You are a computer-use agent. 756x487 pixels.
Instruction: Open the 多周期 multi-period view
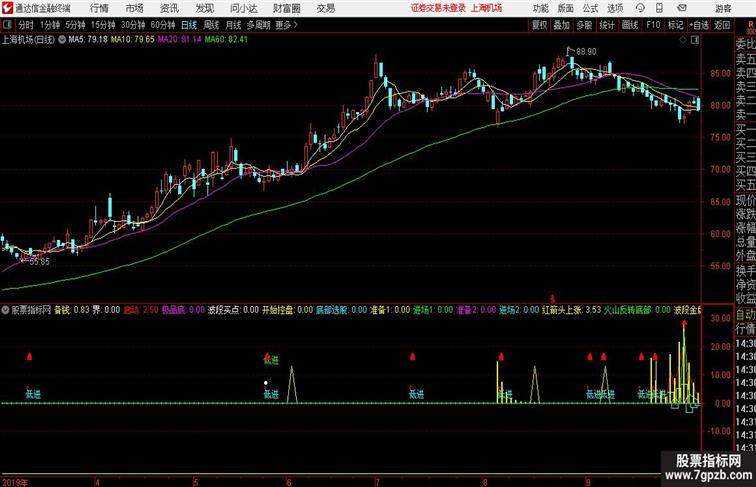(258, 25)
